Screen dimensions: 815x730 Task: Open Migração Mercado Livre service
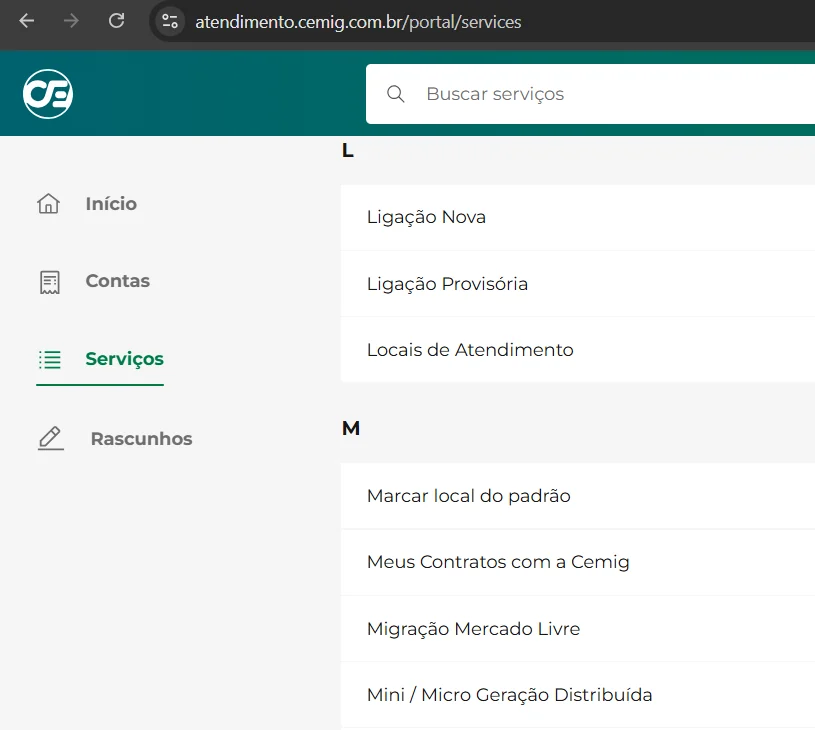(x=577, y=629)
